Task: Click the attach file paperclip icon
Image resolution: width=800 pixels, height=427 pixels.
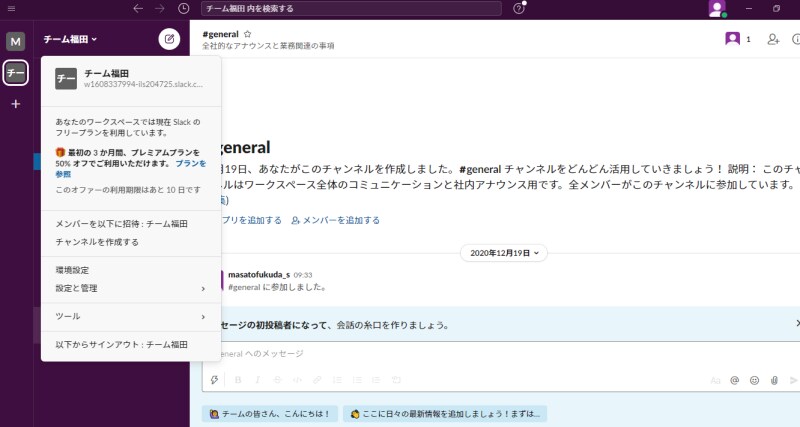Action: [774, 380]
